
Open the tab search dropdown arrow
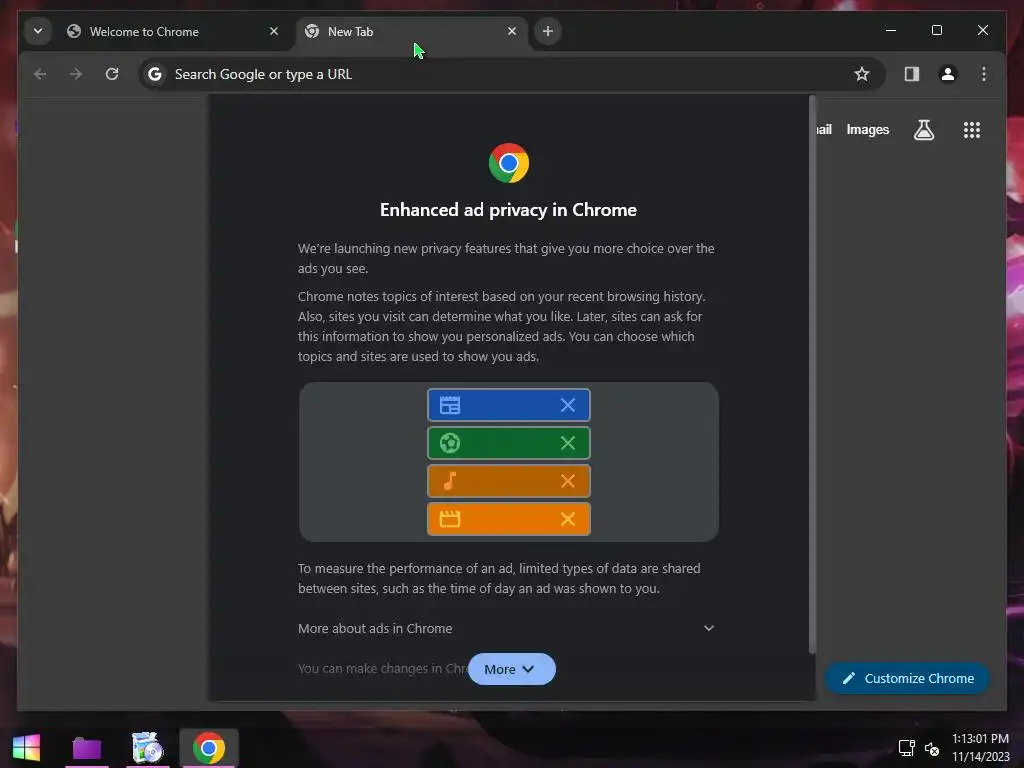click(38, 31)
